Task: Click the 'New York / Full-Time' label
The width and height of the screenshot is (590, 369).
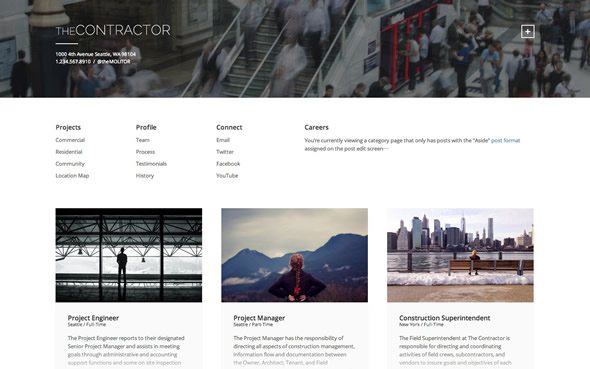Action: click(x=421, y=324)
